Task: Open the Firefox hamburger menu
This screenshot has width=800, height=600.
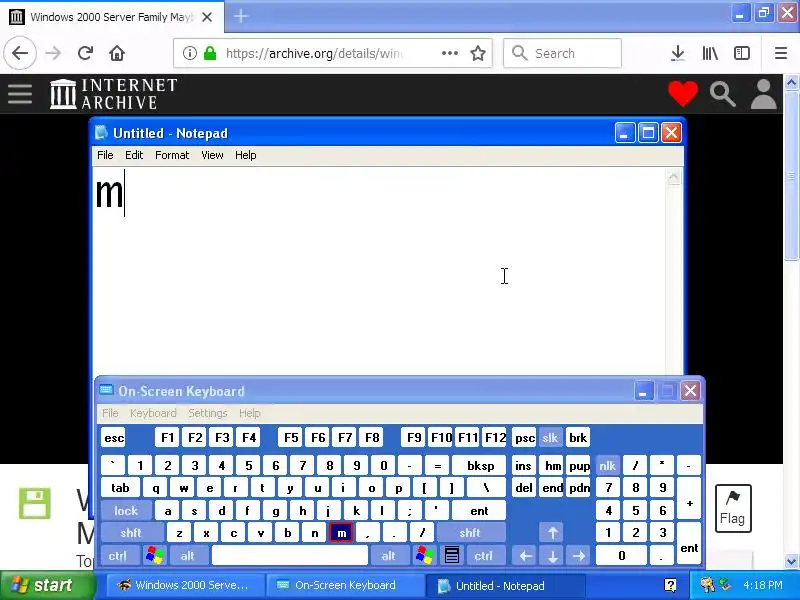Action: click(x=781, y=53)
